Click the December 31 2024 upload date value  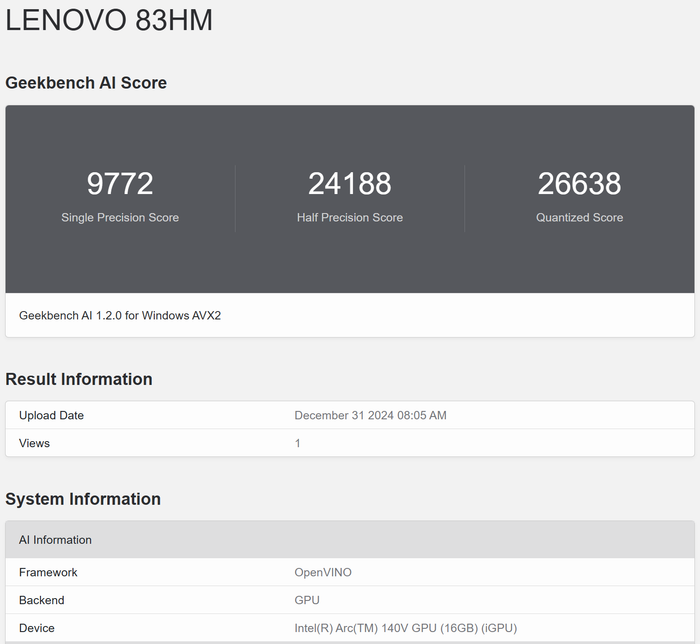pos(370,415)
